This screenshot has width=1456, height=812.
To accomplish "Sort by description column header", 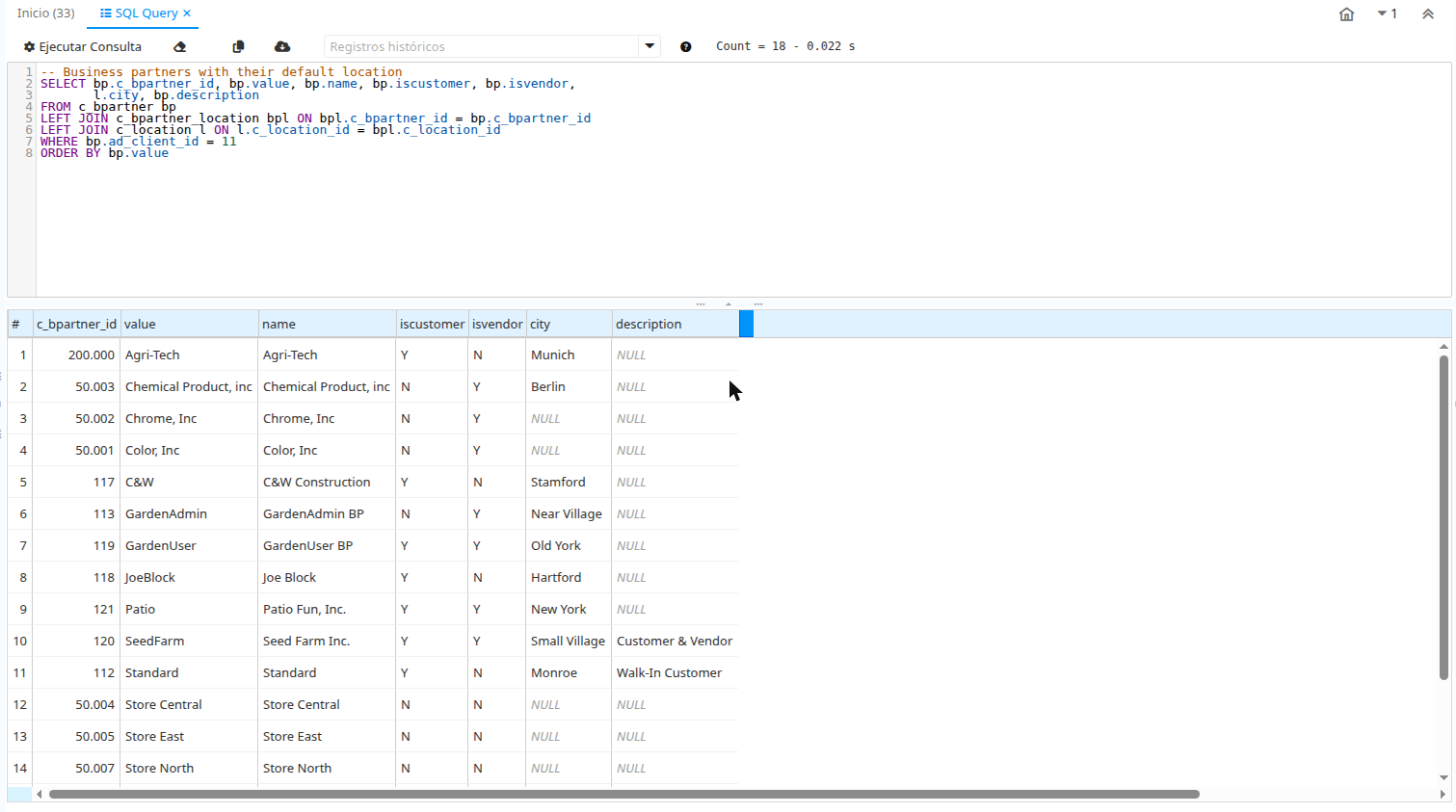I will click(675, 324).
